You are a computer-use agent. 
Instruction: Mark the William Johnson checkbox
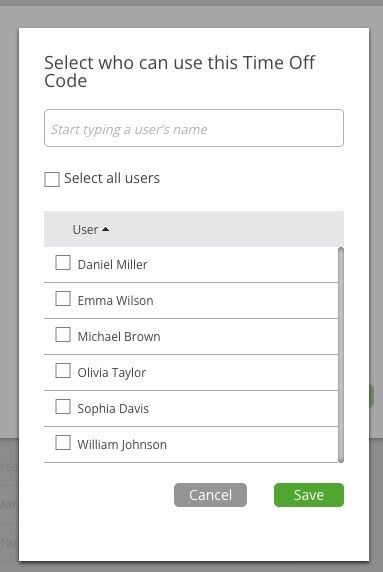click(63, 442)
